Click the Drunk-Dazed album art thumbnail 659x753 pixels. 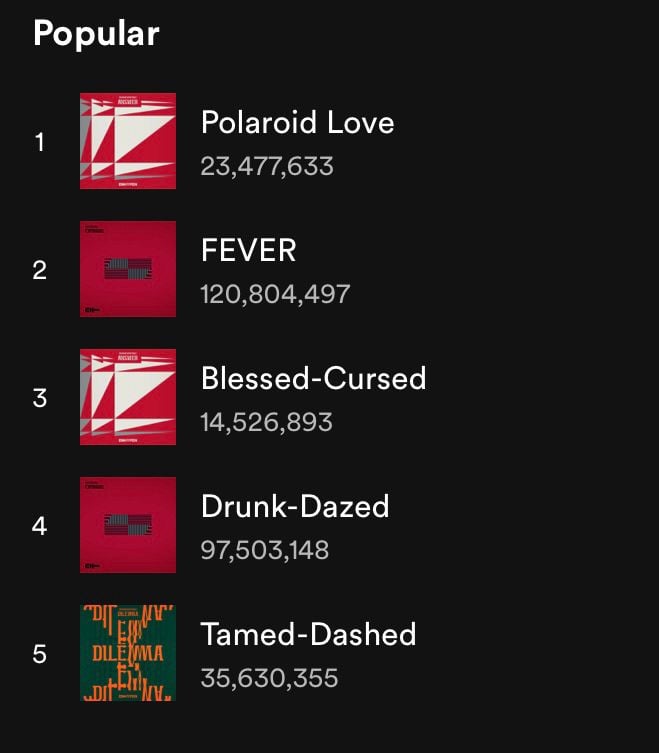point(128,525)
